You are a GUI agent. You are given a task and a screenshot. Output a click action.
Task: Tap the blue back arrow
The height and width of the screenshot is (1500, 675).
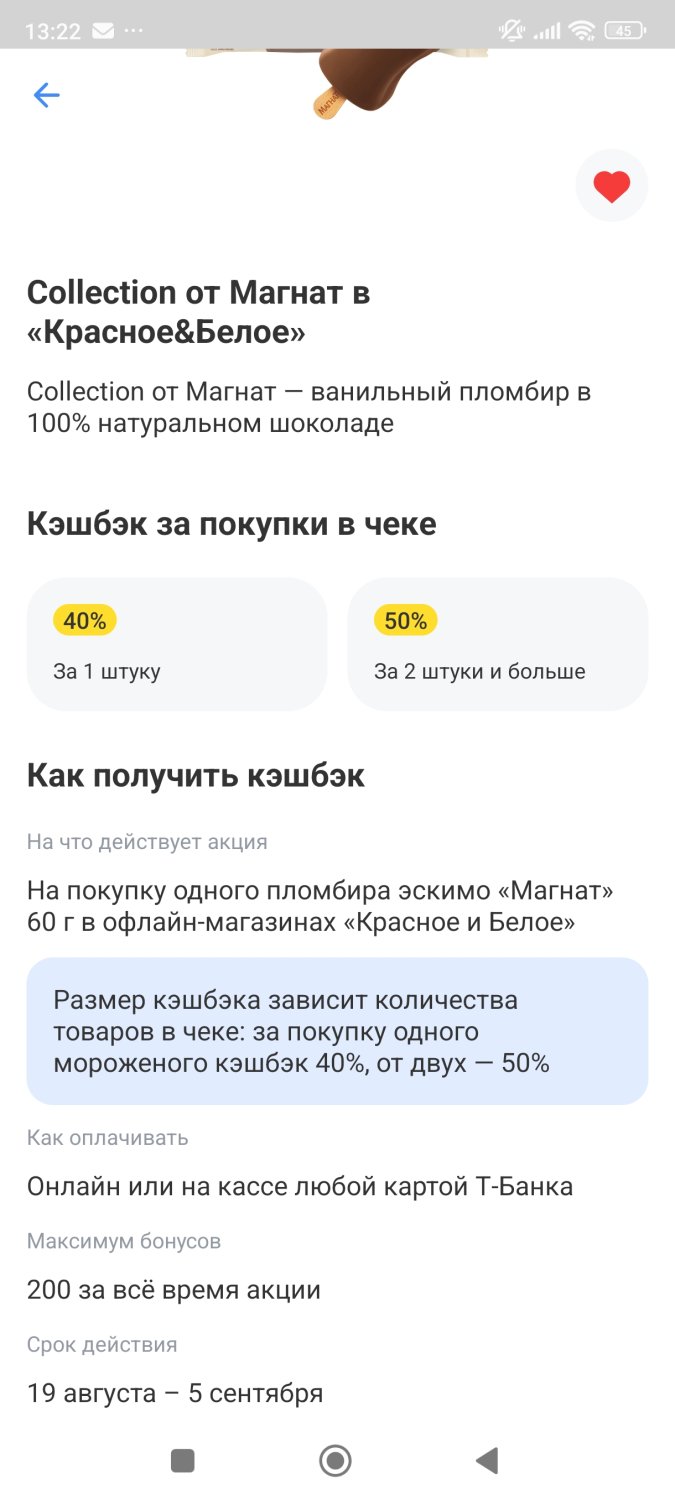pyautogui.click(x=47, y=95)
